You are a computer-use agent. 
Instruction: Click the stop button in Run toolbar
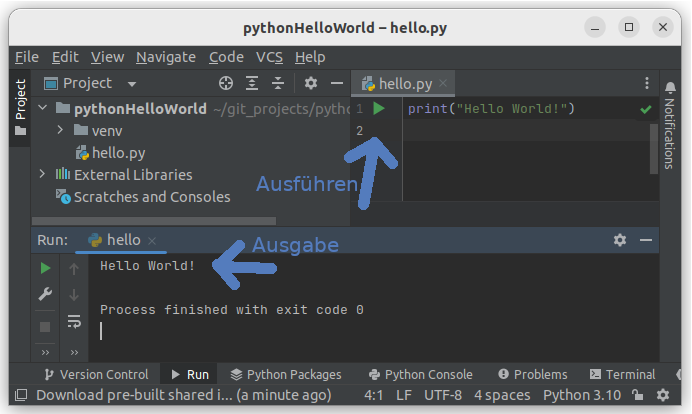45,326
